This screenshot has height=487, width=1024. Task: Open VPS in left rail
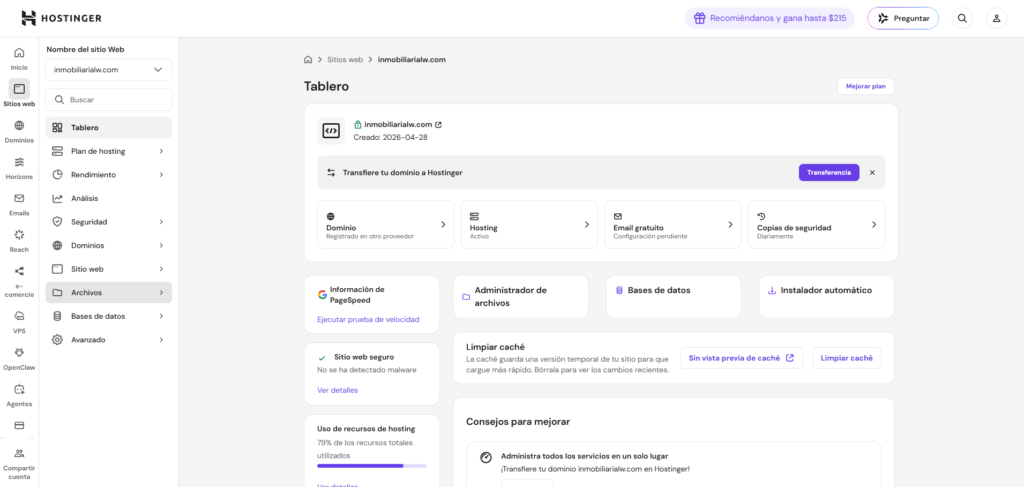(x=19, y=321)
